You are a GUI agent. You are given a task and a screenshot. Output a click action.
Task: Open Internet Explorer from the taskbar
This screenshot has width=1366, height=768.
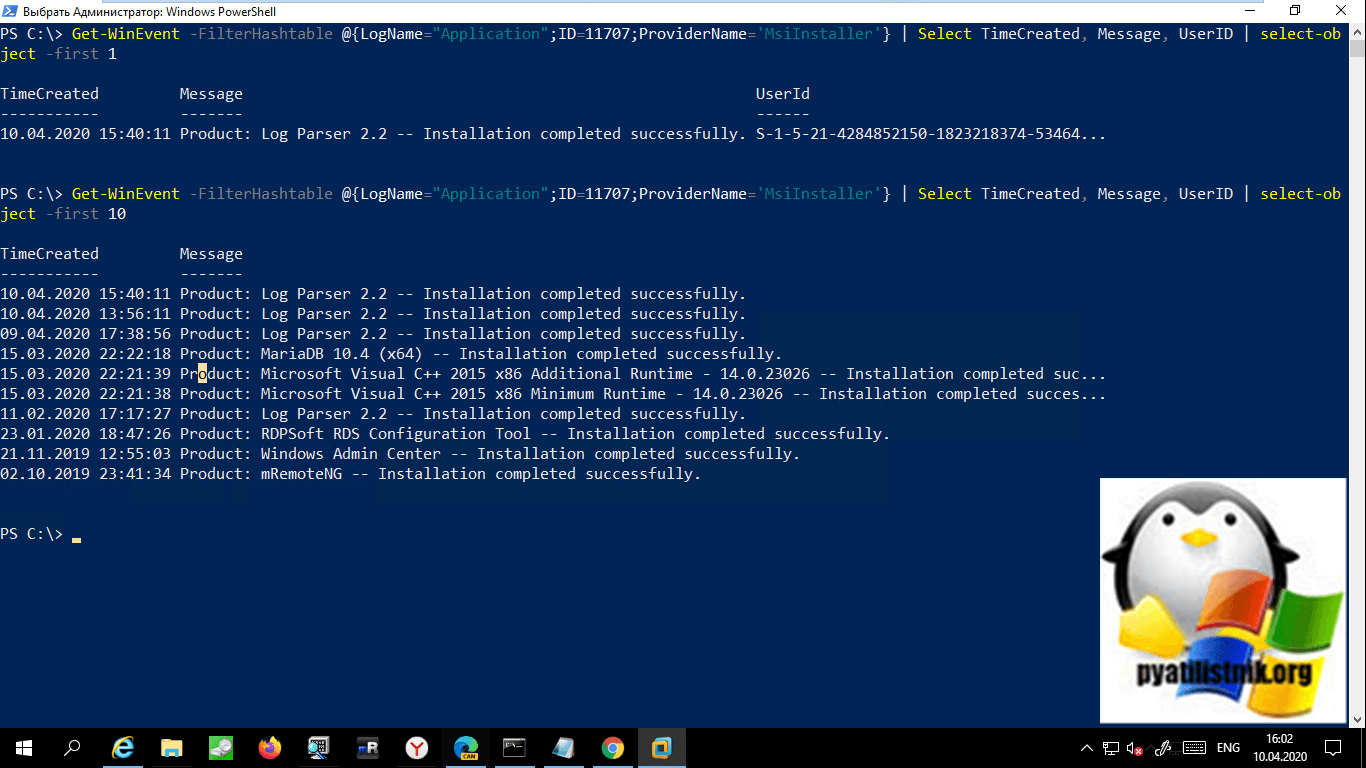pyautogui.click(x=123, y=747)
